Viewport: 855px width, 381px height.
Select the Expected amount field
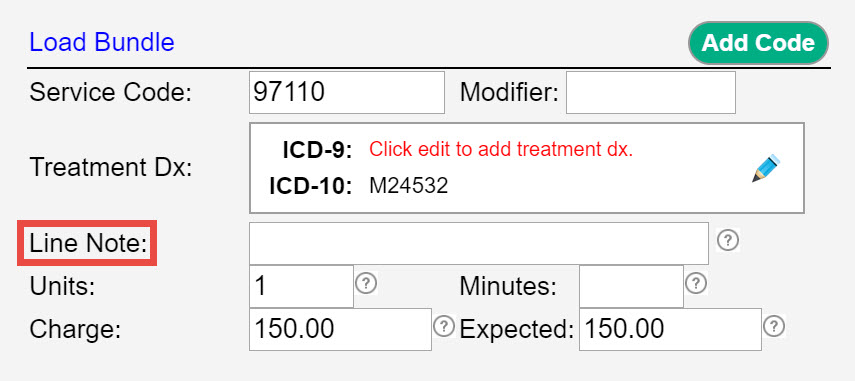coord(670,329)
